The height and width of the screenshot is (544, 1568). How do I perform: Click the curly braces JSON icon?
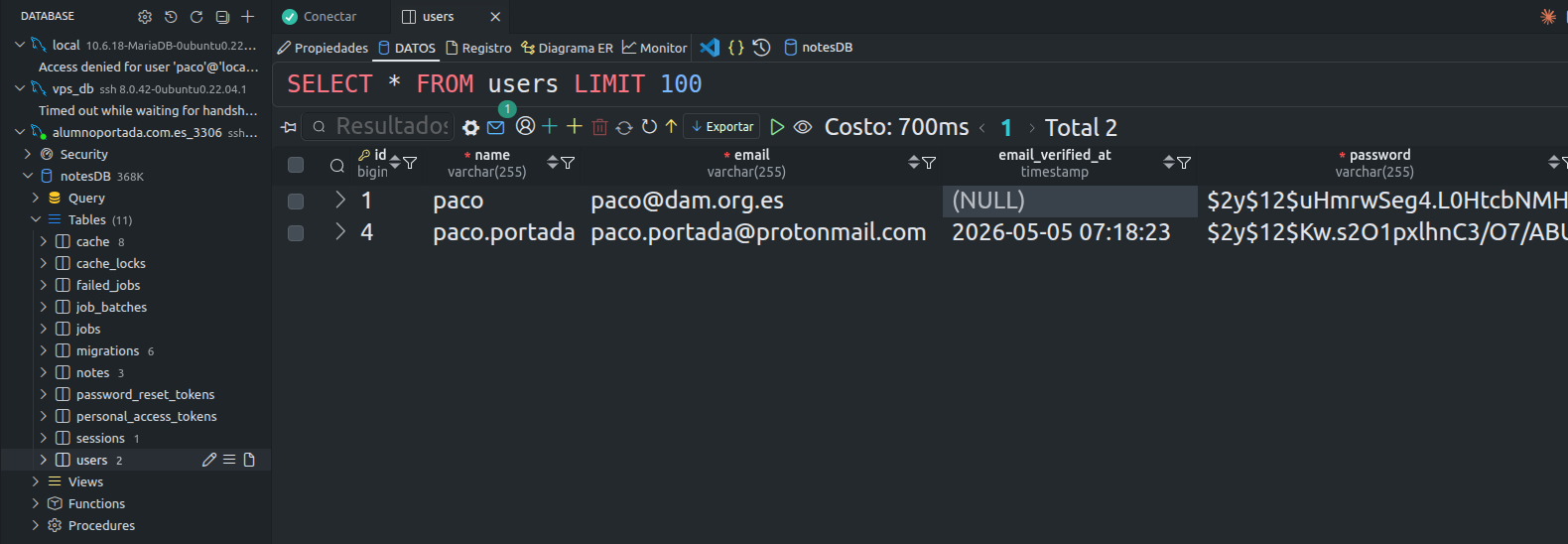click(x=735, y=47)
